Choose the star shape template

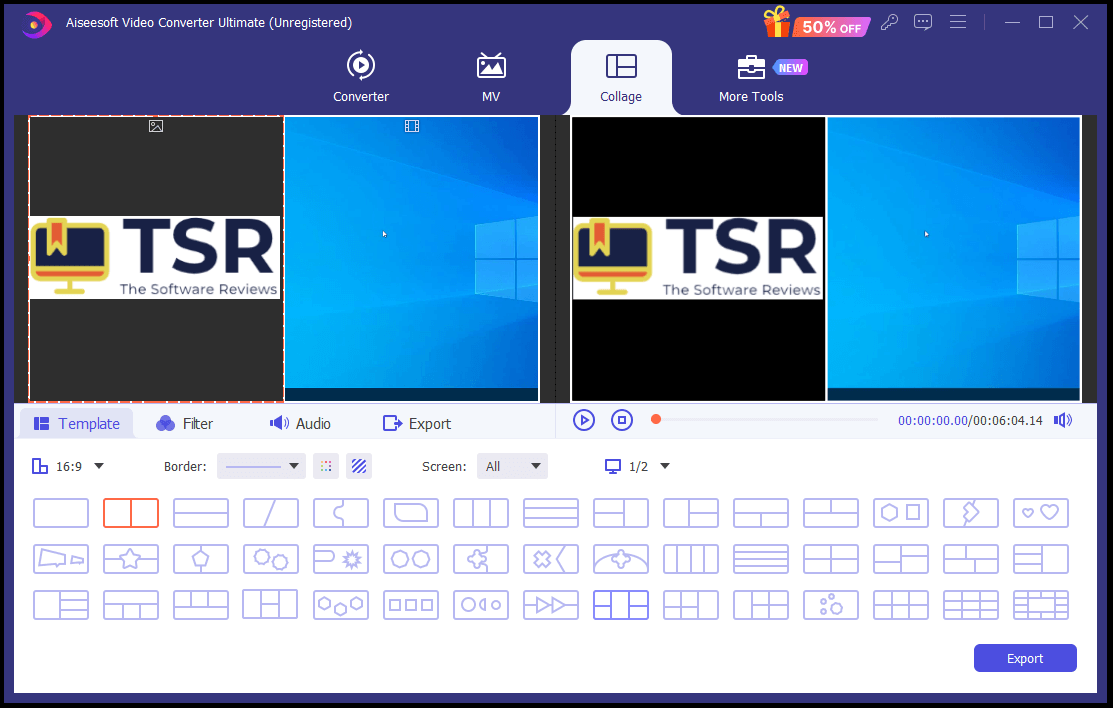tap(131, 559)
